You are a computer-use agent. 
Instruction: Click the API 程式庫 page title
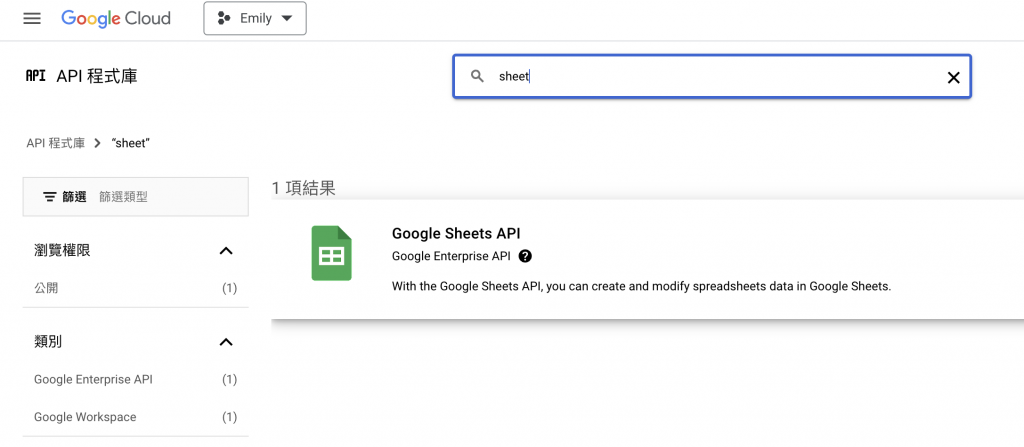click(x=97, y=76)
